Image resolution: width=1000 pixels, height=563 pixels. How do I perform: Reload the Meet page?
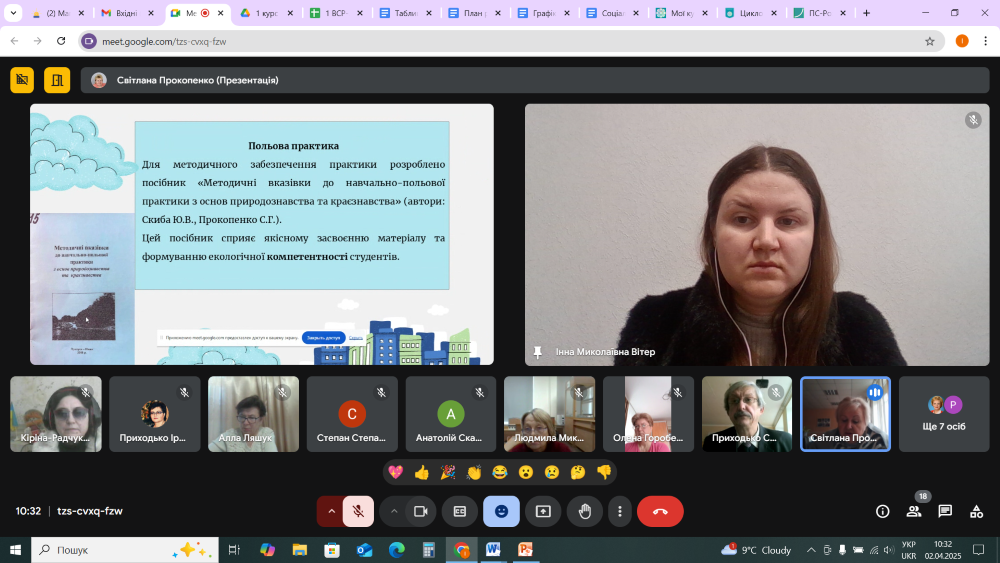(61, 41)
